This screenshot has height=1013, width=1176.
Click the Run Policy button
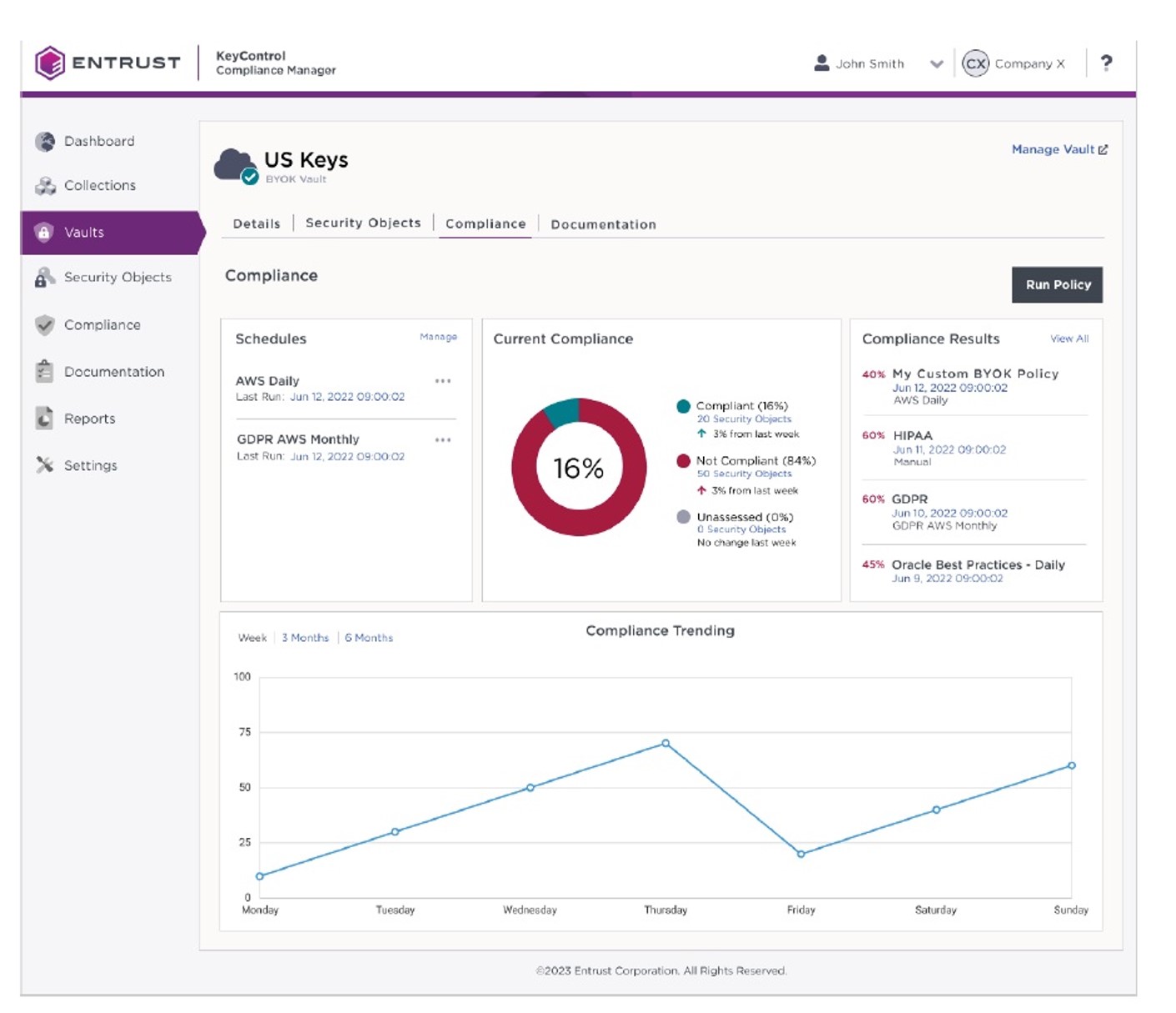coord(1058,284)
